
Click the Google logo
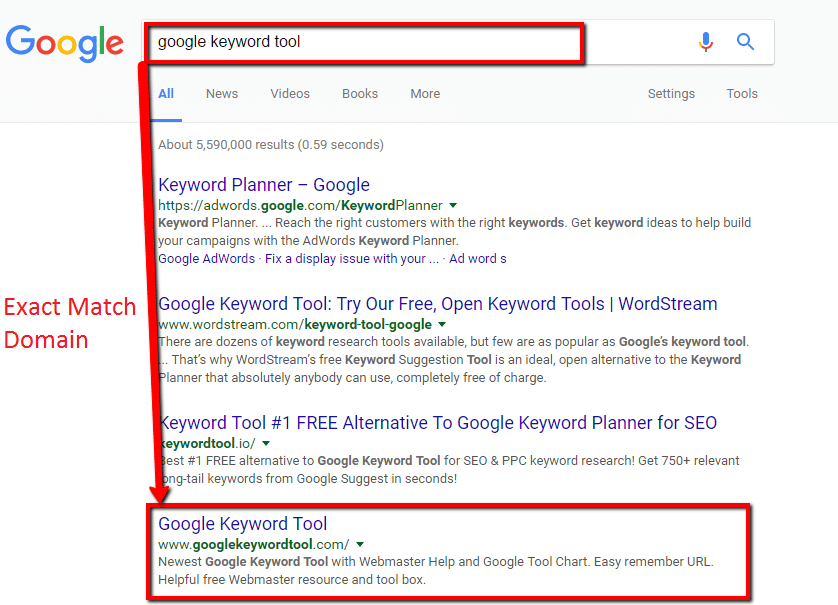(64, 44)
